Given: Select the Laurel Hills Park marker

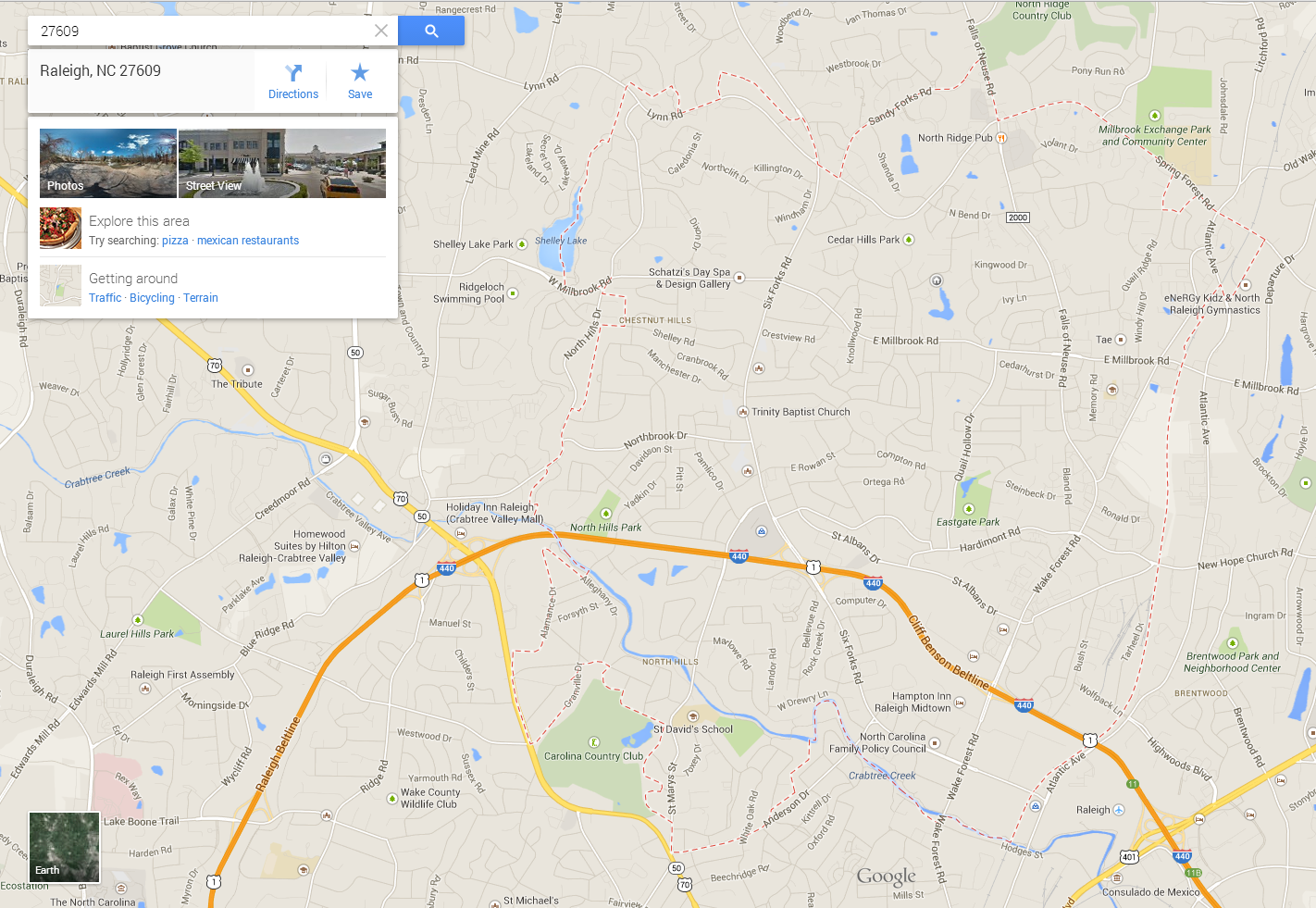Looking at the screenshot, I should tap(138, 620).
